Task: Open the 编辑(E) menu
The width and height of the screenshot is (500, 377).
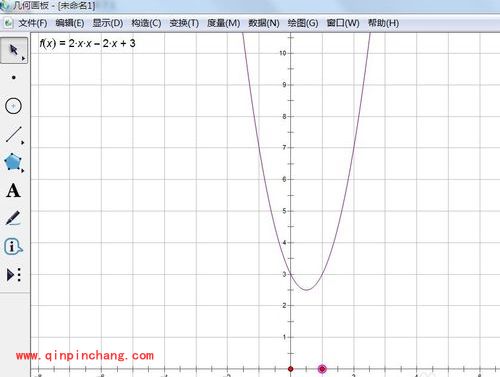Action: click(x=70, y=23)
